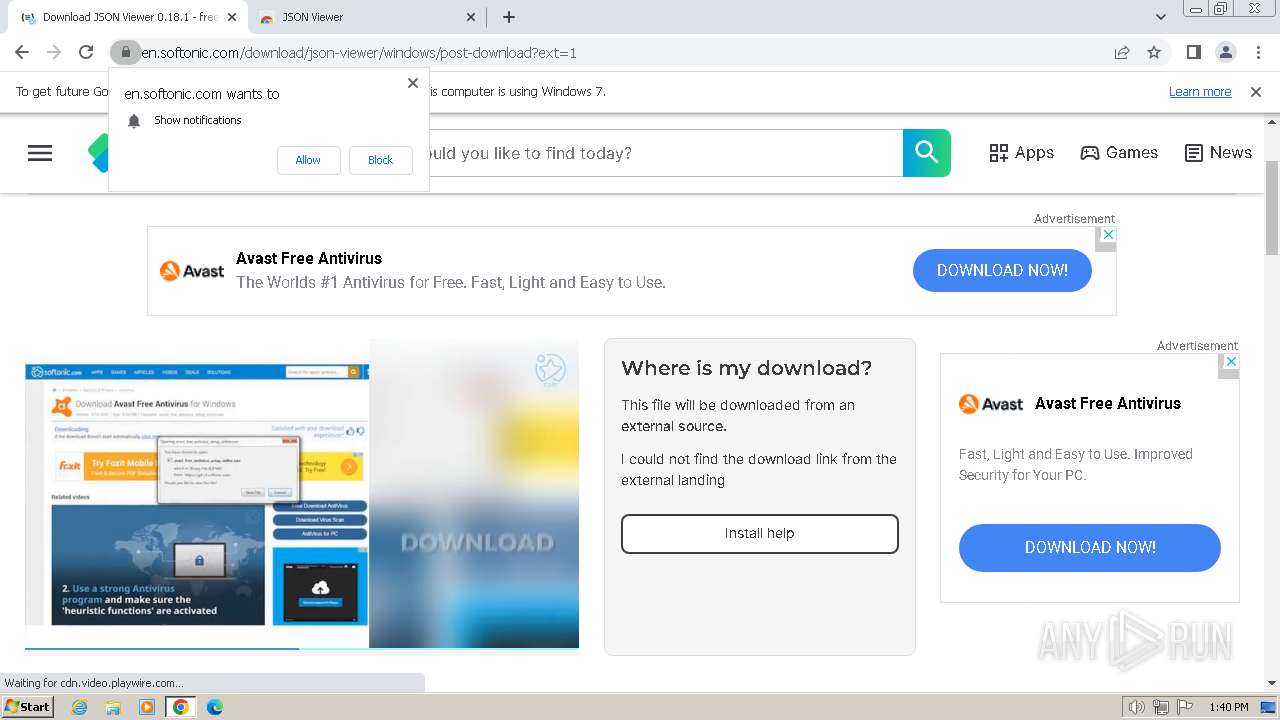This screenshot has height=720, width=1280.
Task: Submit search with the magnifier button
Action: (x=927, y=153)
